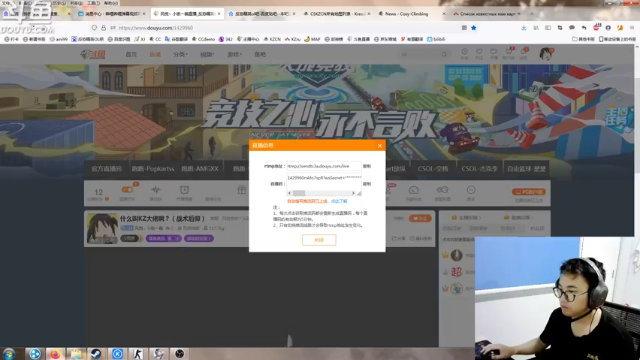Open Counter-Strike icon from the taskbar
This screenshot has height=360, width=640.
[x=138, y=354]
